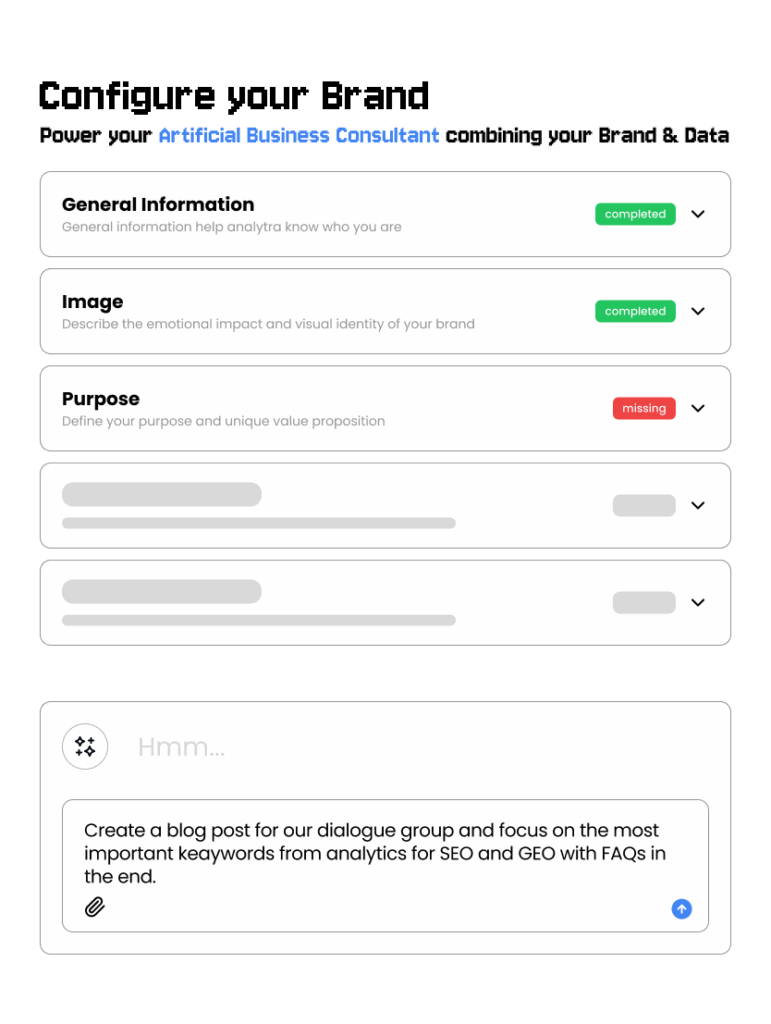
Task: Expand the General Information section chevron
Action: (698, 214)
